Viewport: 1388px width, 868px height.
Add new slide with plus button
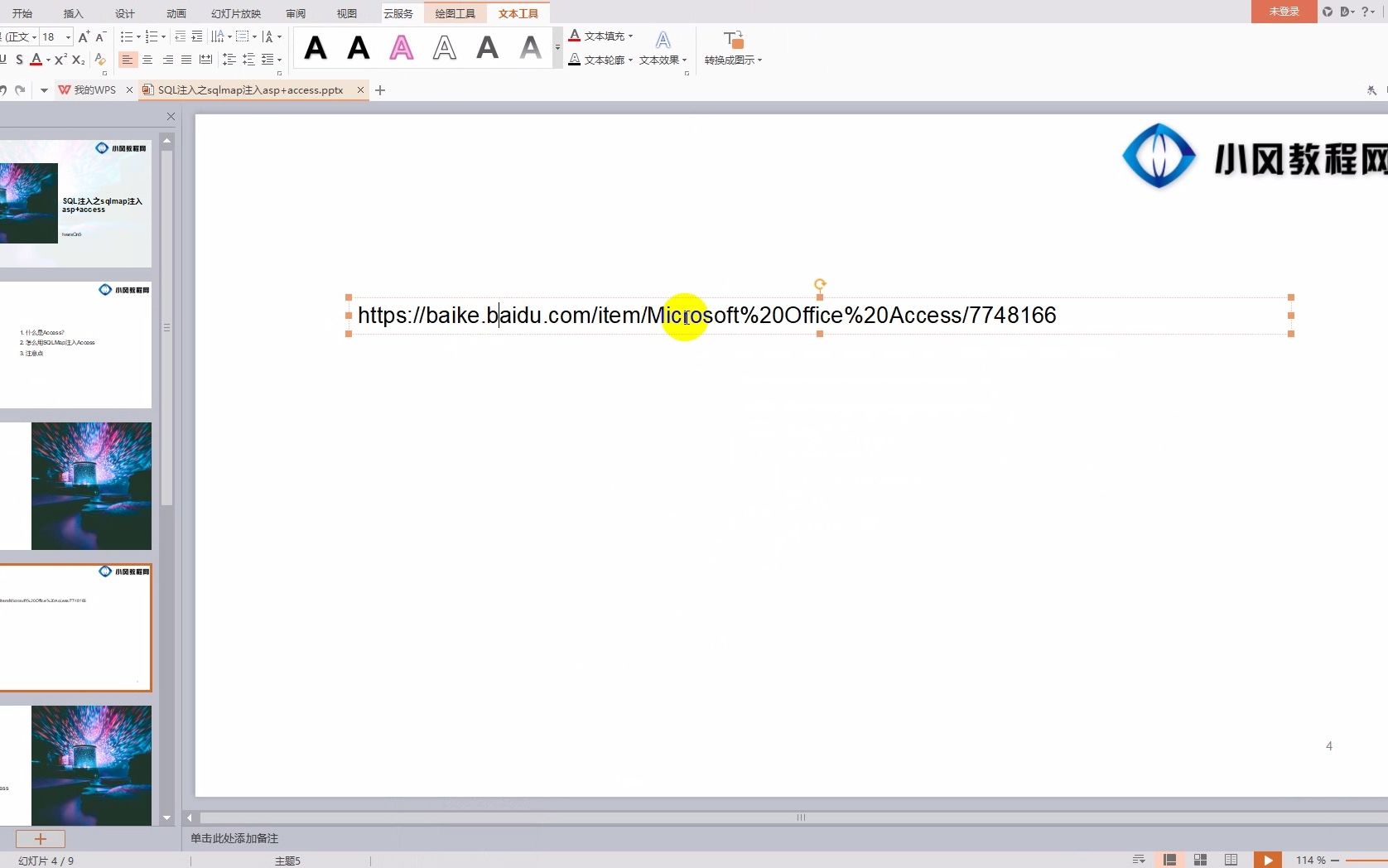pyautogui.click(x=40, y=838)
